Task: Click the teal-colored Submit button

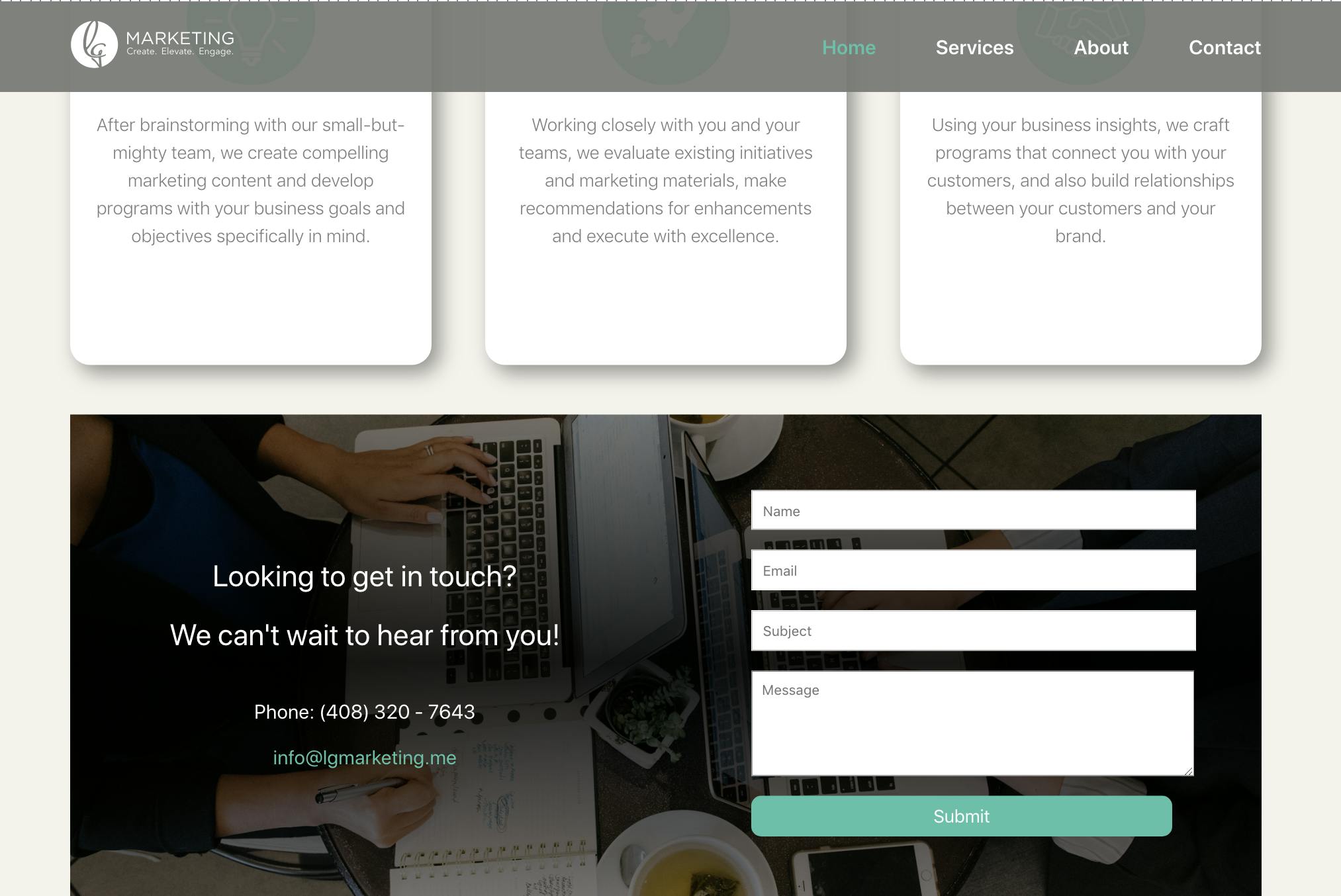Action: [x=961, y=816]
